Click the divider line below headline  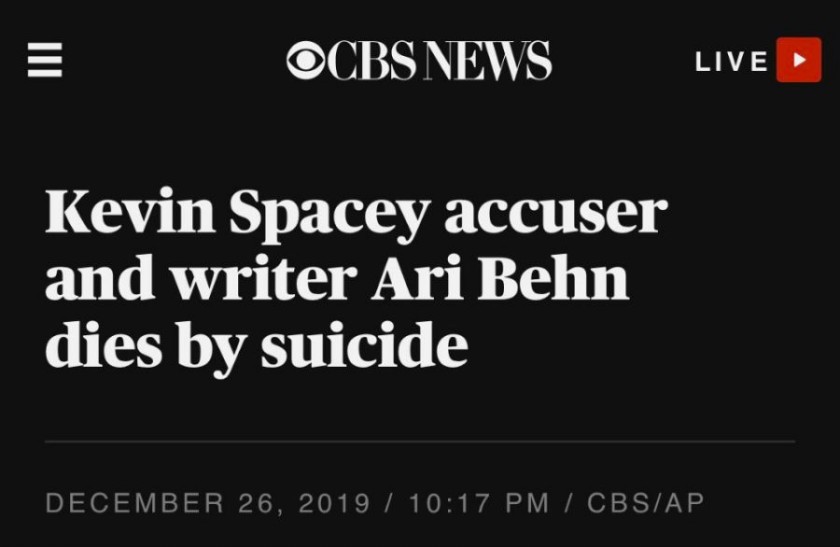click(x=420, y=441)
